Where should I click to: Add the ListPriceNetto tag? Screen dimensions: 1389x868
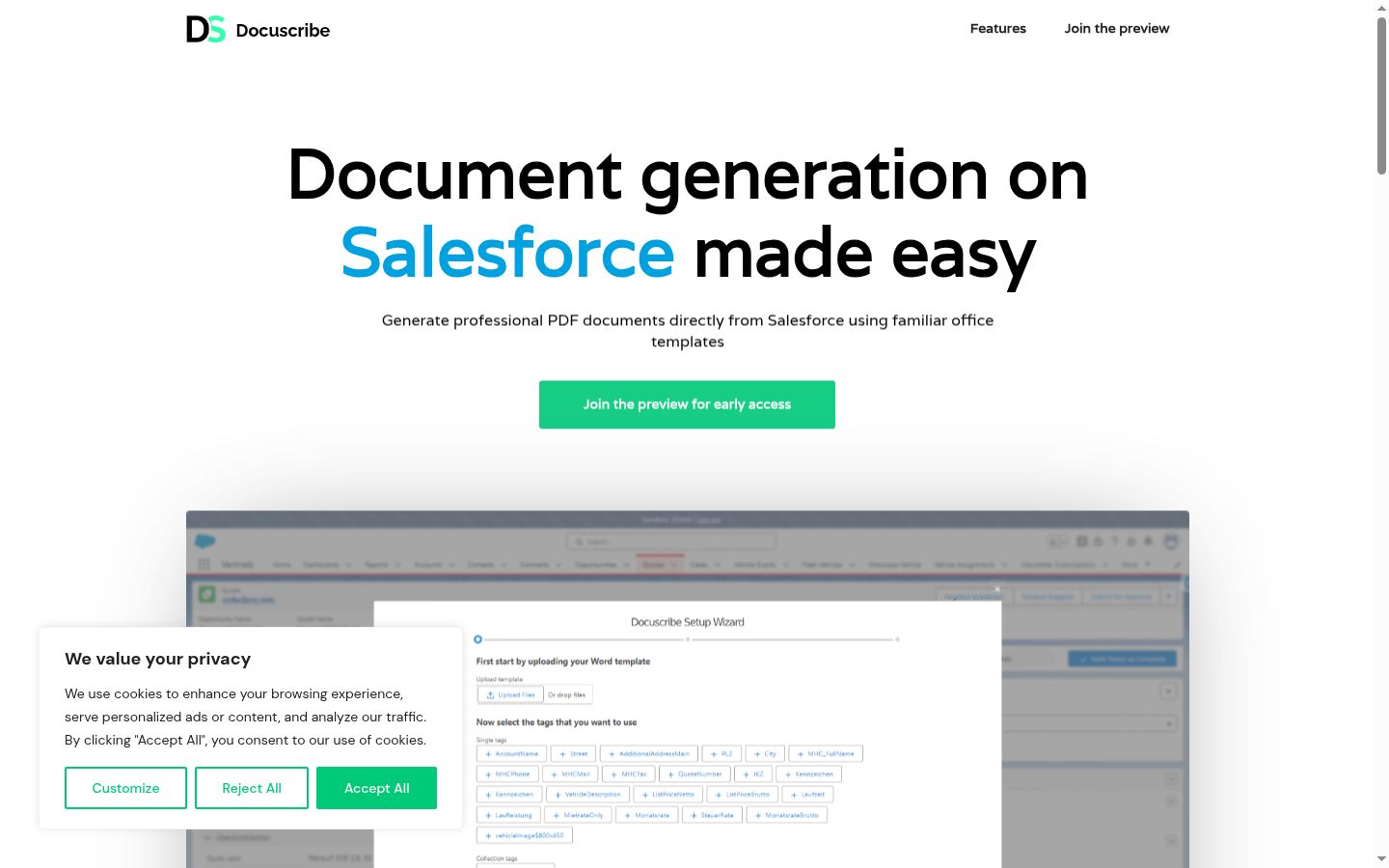pyautogui.click(x=668, y=795)
